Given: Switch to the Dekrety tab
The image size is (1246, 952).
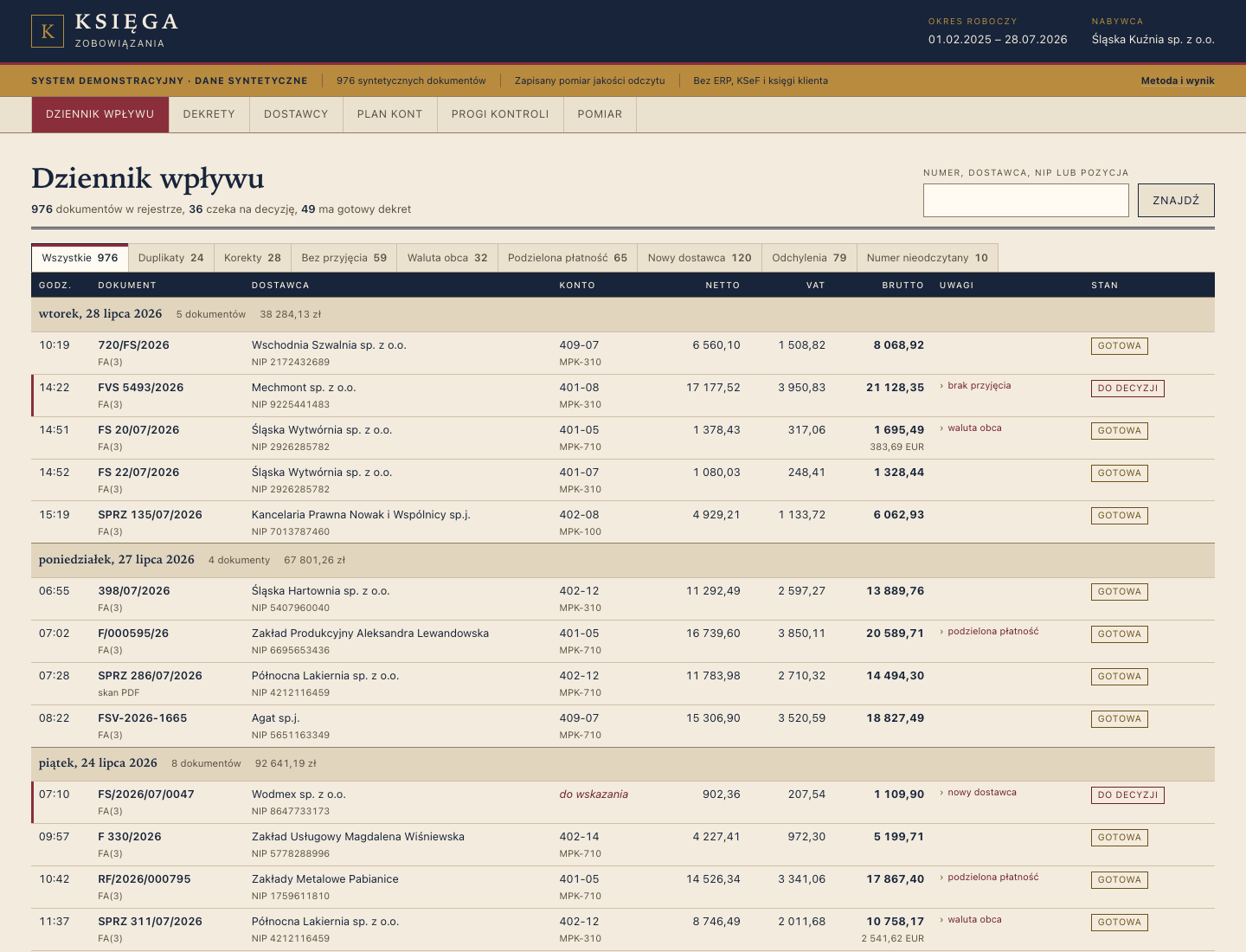Looking at the screenshot, I should 209,114.
